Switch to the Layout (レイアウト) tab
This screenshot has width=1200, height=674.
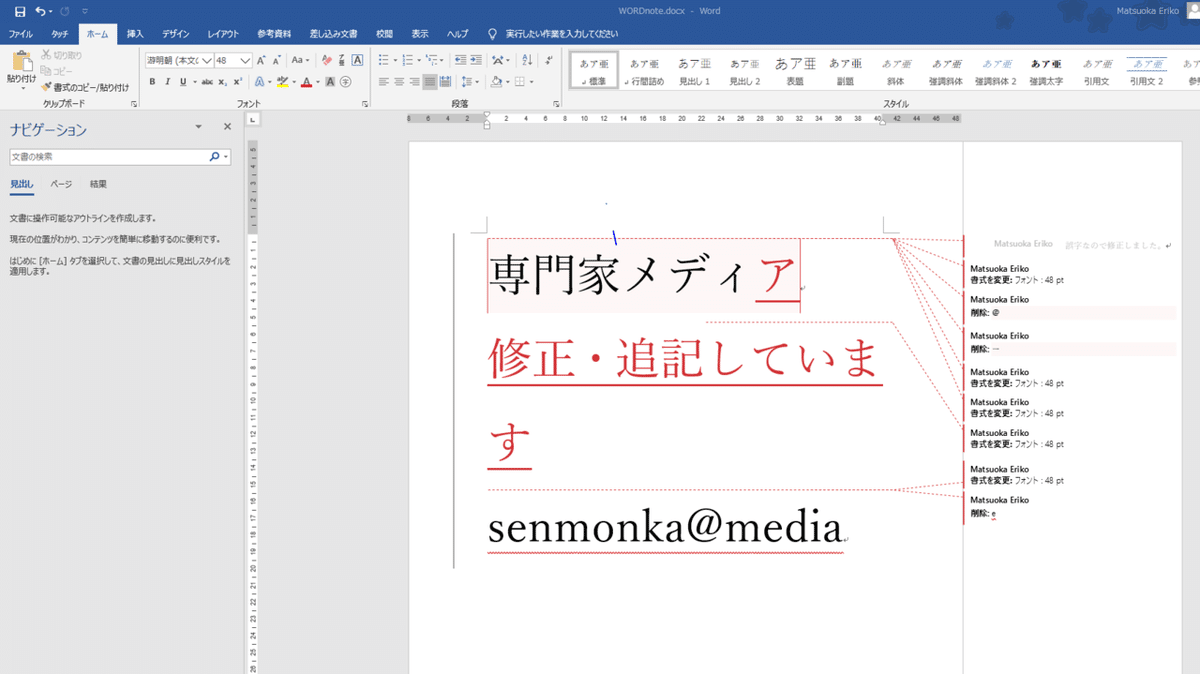[223, 34]
